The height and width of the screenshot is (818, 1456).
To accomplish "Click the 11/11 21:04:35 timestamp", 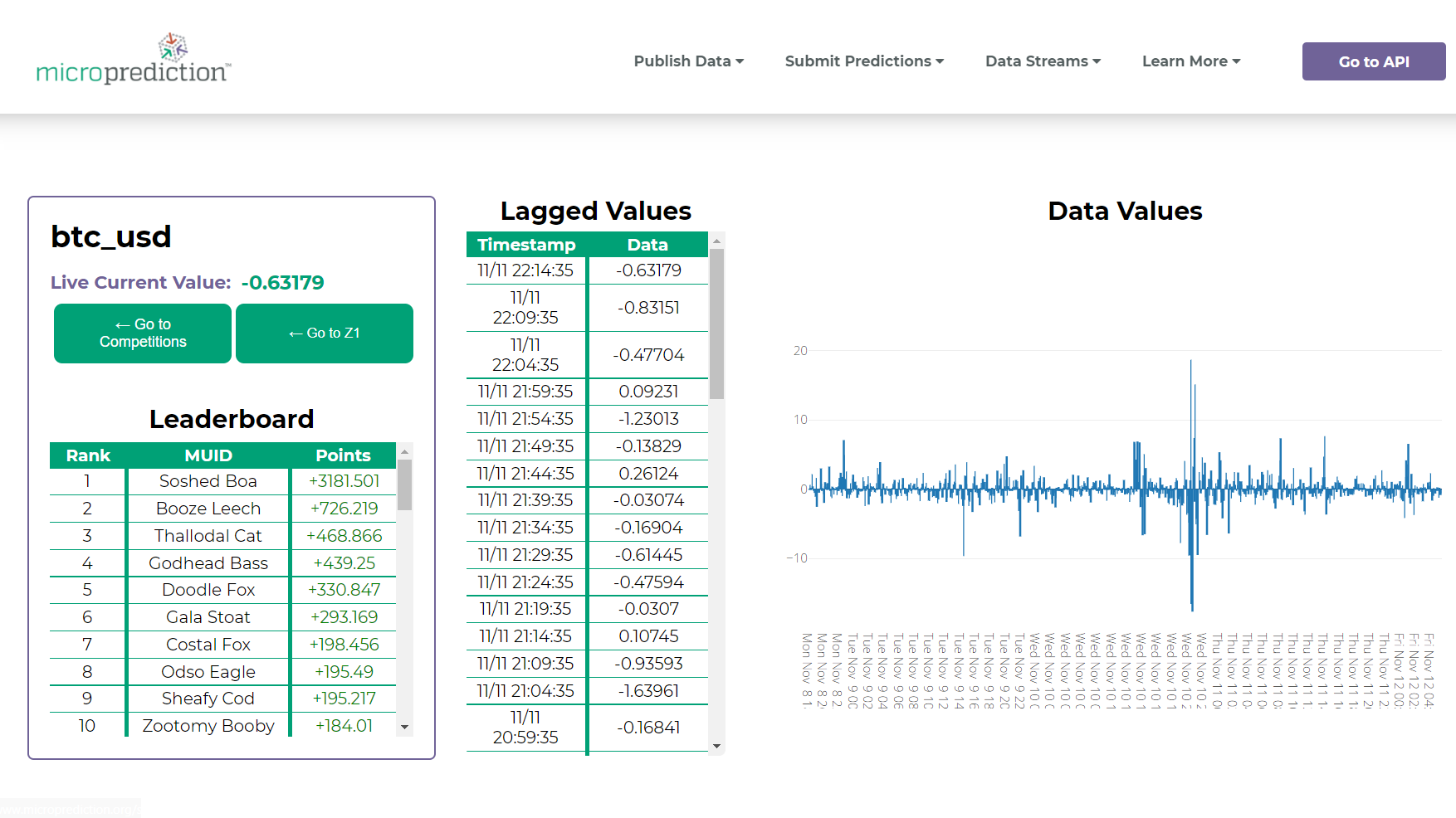I will pos(525,691).
